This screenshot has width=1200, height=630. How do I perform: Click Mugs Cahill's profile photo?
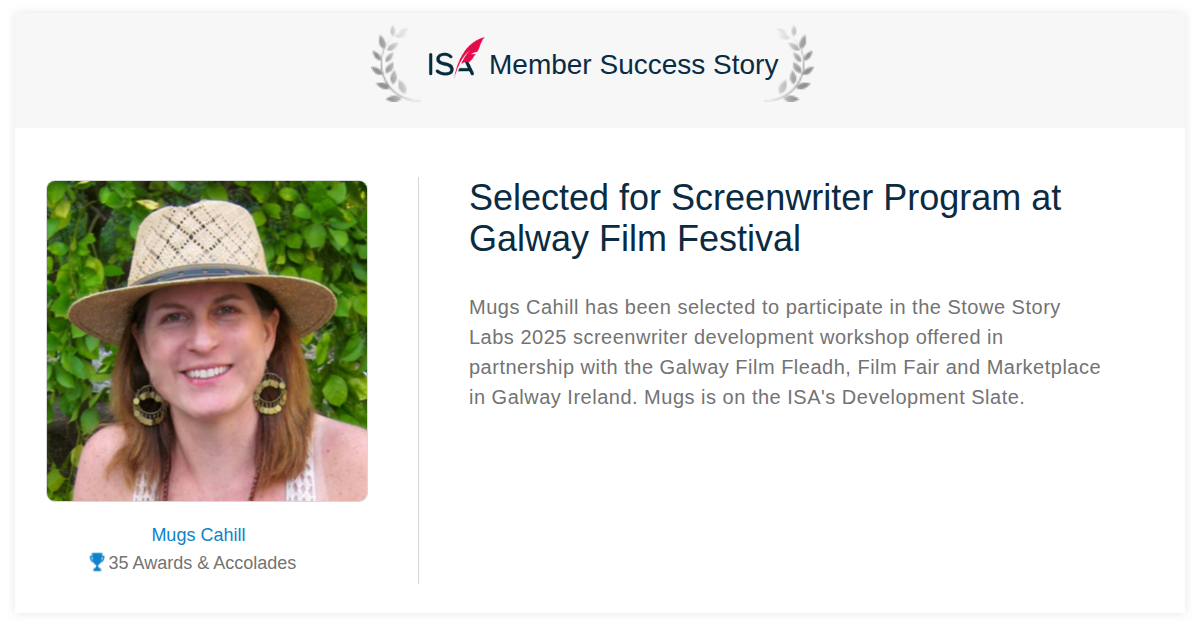[207, 341]
